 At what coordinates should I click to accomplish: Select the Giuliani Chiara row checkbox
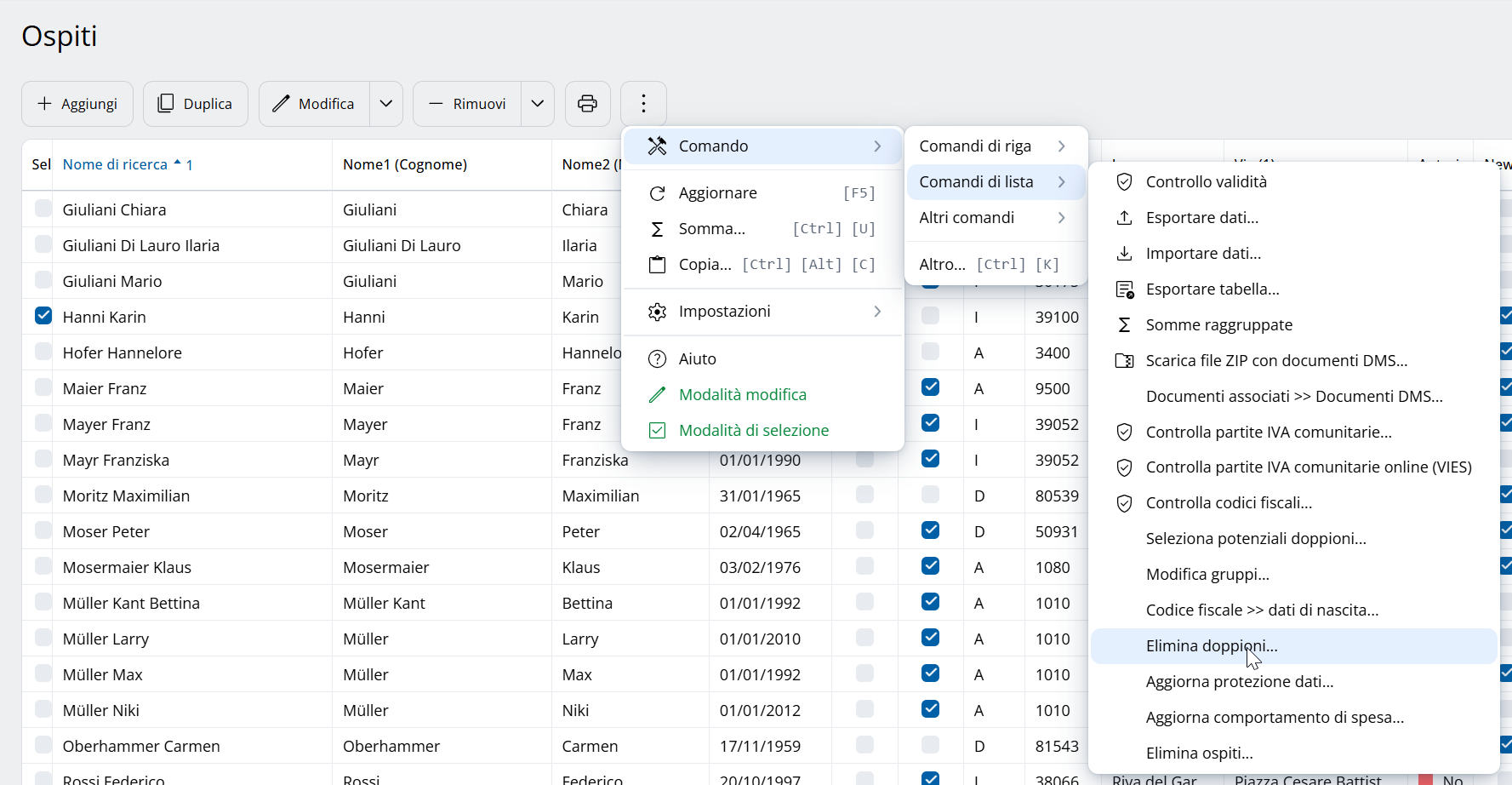click(43, 209)
